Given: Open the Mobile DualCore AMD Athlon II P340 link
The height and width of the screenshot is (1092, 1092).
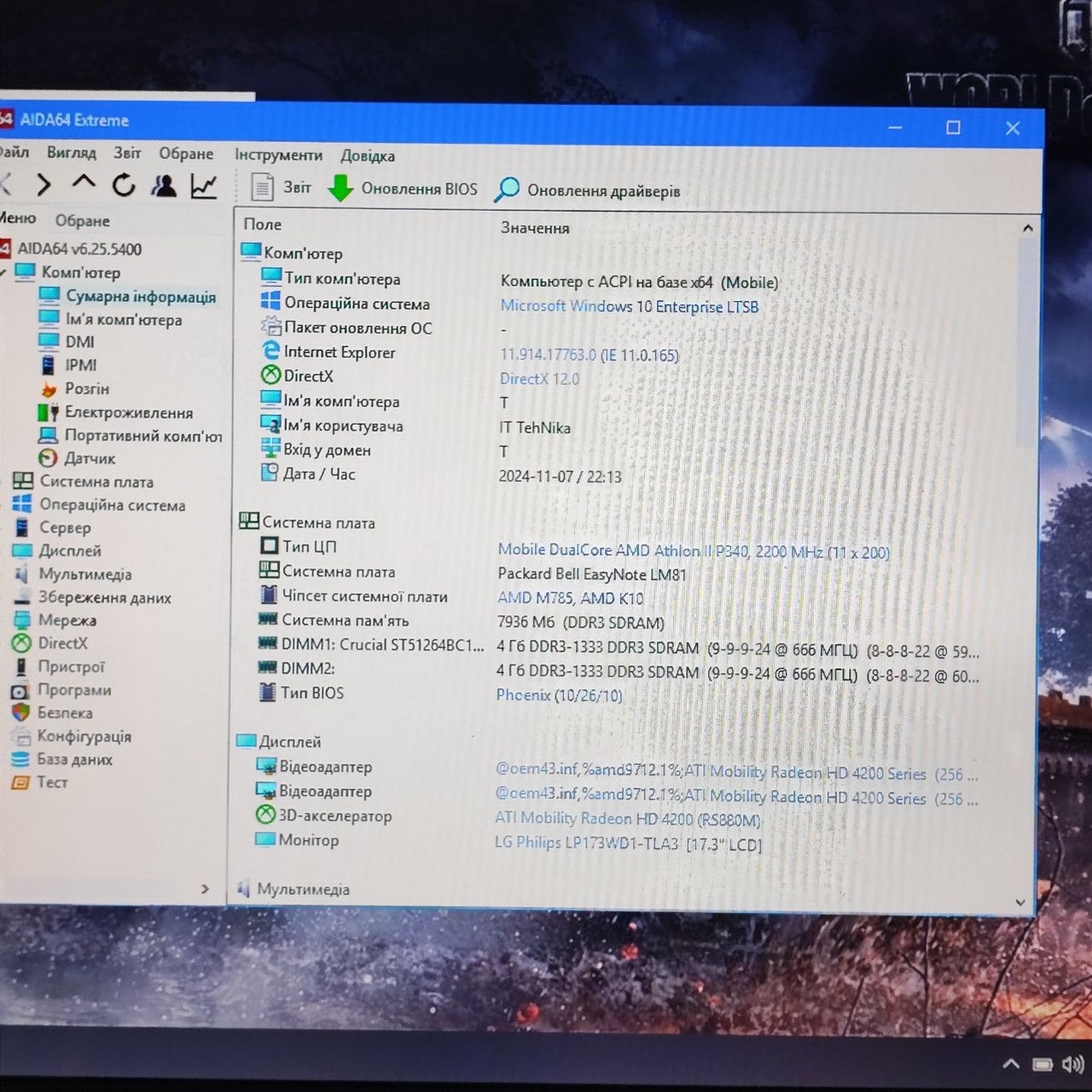Looking at the screenshot, I should point(694,551).
